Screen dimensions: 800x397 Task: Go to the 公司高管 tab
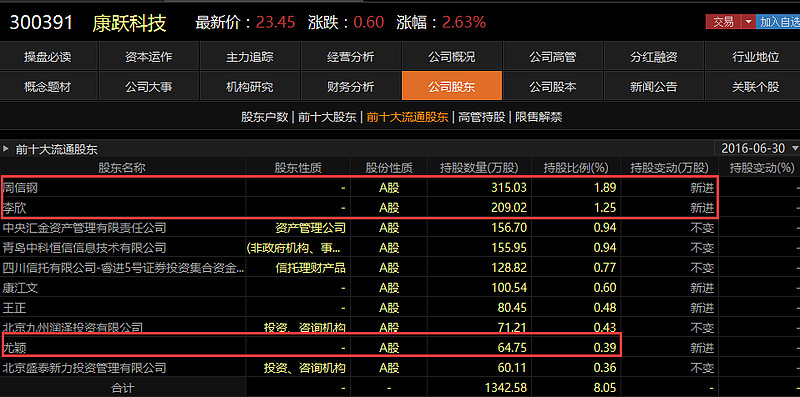point(553,56)
